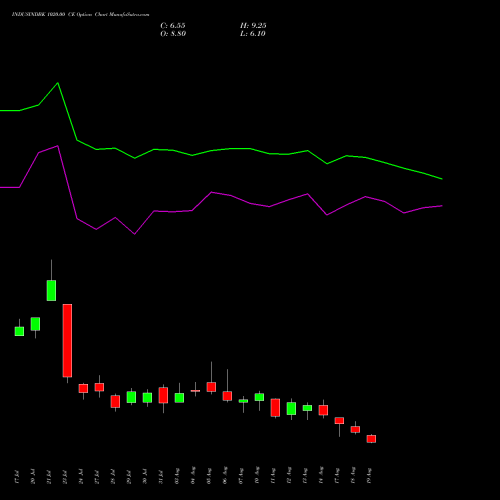This screenshot has height=500, width=500.
Task: Select the last red candle on the chart
Action: click(x=371, y=439)
